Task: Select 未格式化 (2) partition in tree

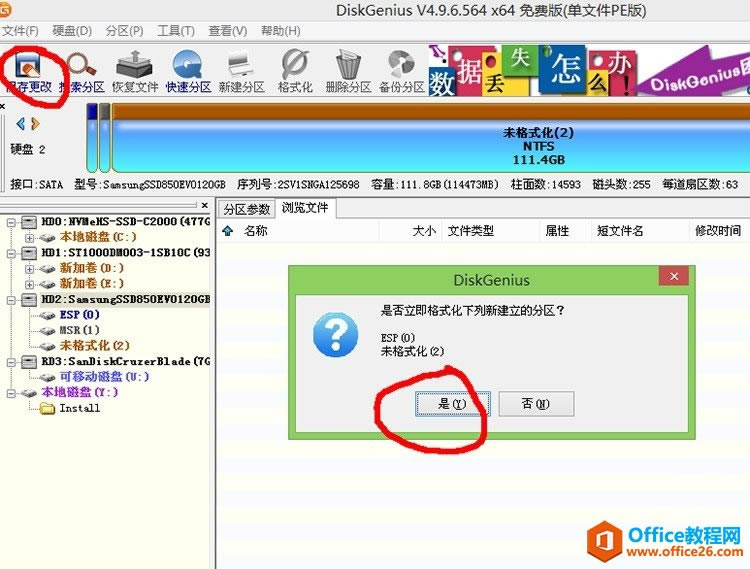Action: 94,346
